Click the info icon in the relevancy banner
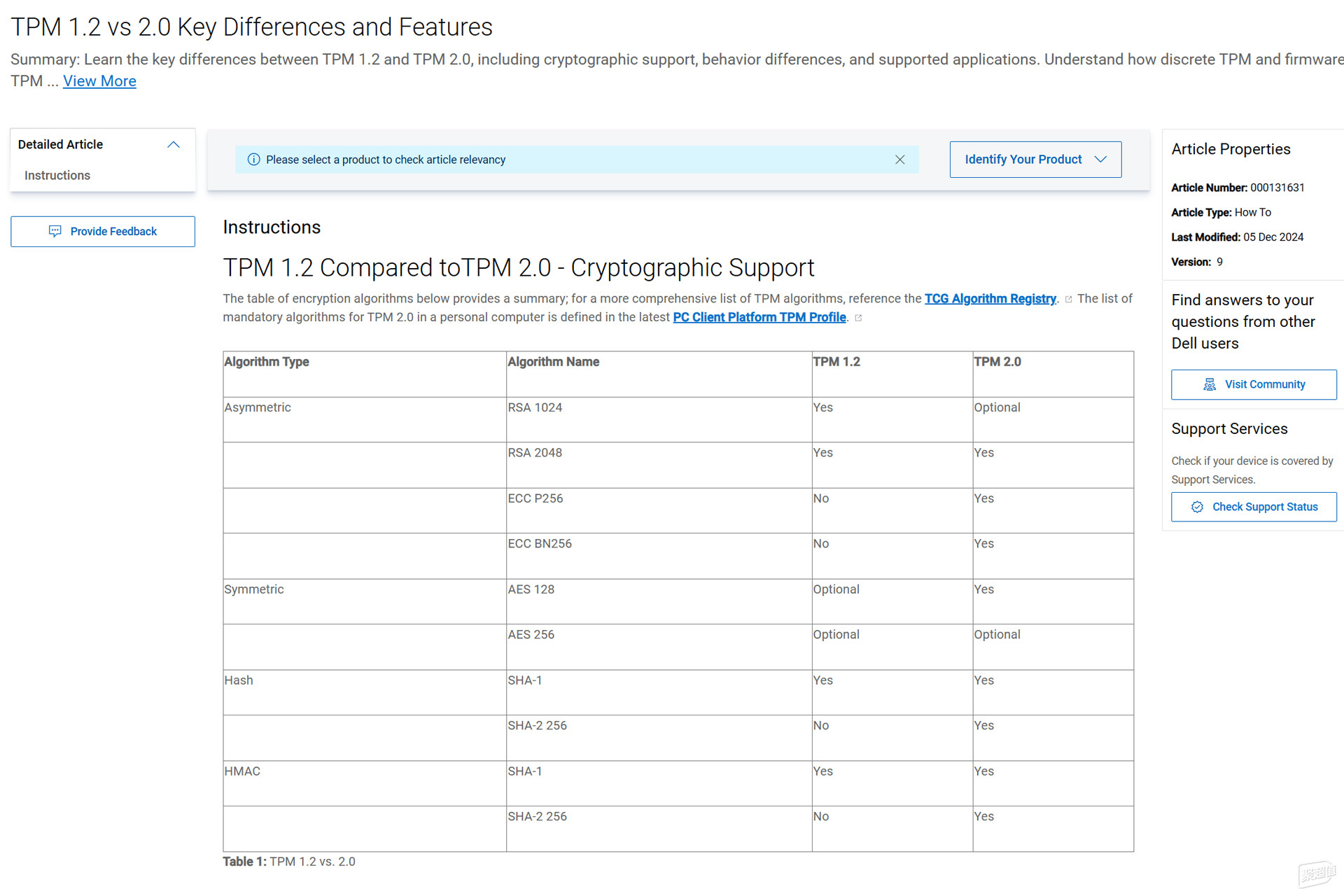This screenshot has height=896, width=1344. (x=253, y=160)
